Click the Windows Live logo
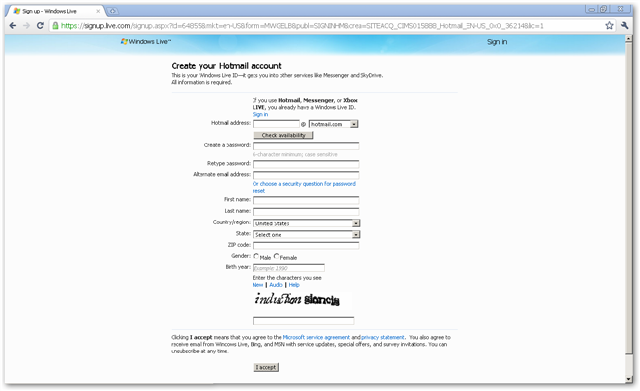Viewport: 640px width, 391px height. [x=146, y=42]
